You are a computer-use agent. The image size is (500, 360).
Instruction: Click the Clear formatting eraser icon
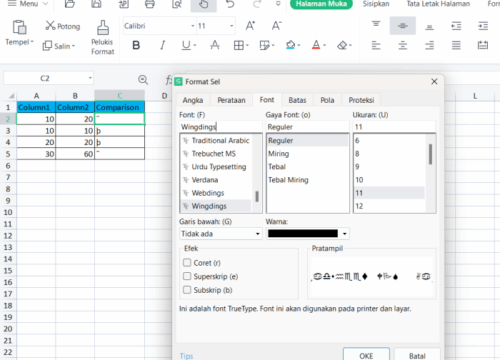click(x=342, y=45)
